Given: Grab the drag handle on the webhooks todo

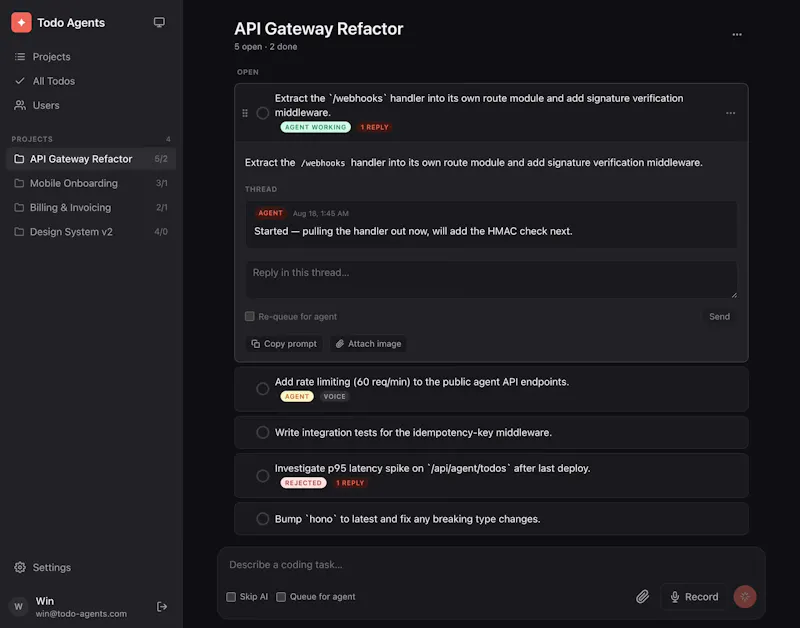Looking at the screenshot, I should coord(245,113).
